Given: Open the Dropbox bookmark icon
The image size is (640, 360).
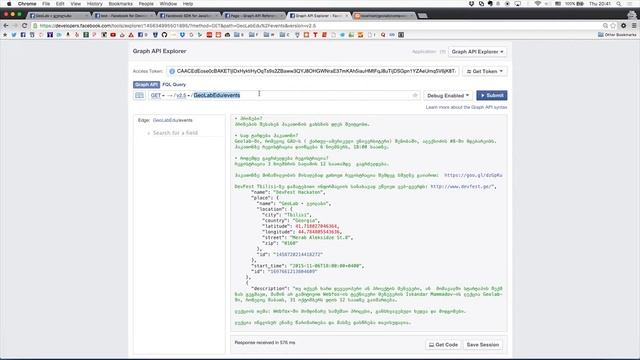Looking at the screenshot, I should coord(182,35).
